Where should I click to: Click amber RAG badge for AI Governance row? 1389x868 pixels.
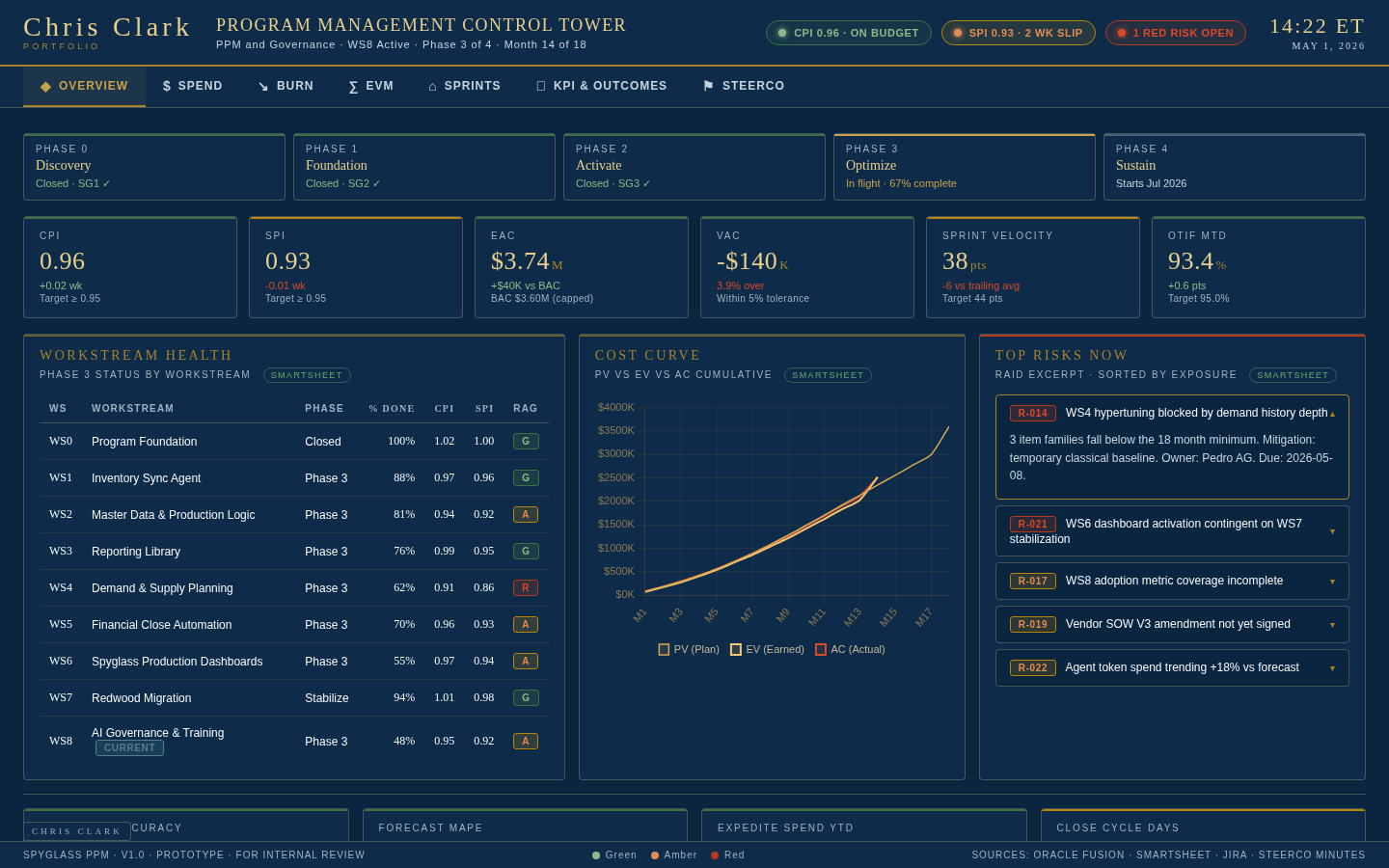526,742
